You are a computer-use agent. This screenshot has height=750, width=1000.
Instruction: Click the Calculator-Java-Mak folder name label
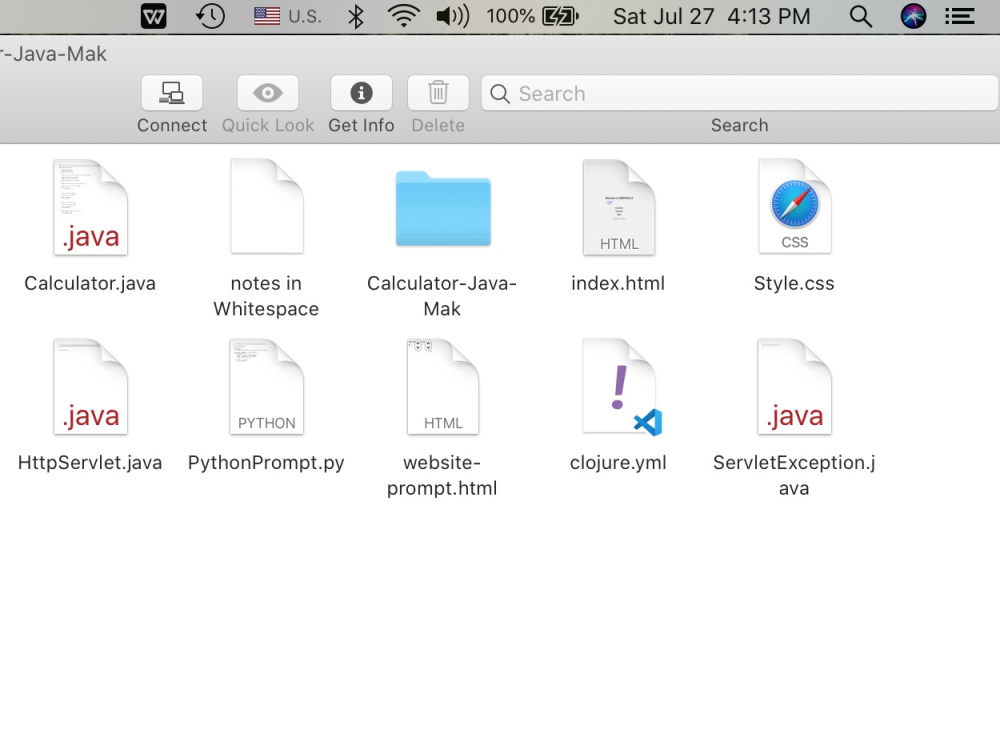tap(442, 296)
